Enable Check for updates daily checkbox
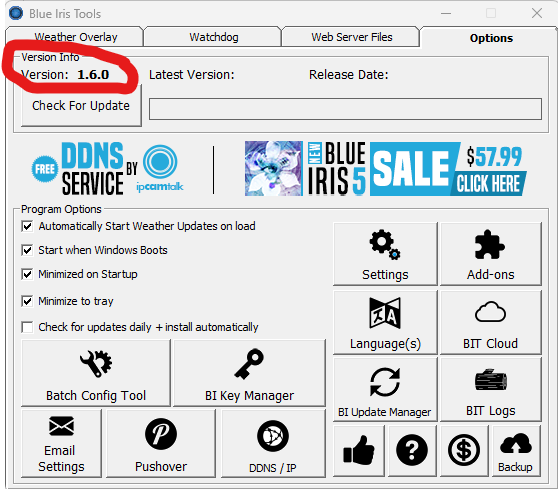The image size is (558, 489). click(27, 327)
